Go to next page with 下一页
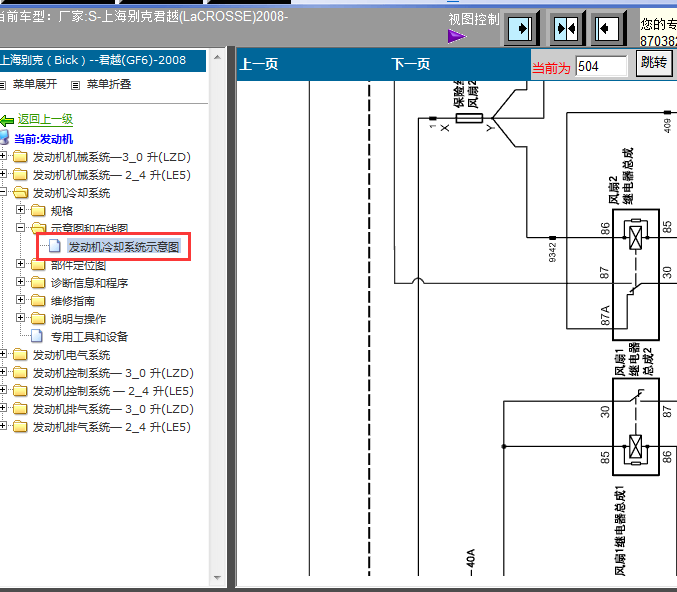 point(411,64)
